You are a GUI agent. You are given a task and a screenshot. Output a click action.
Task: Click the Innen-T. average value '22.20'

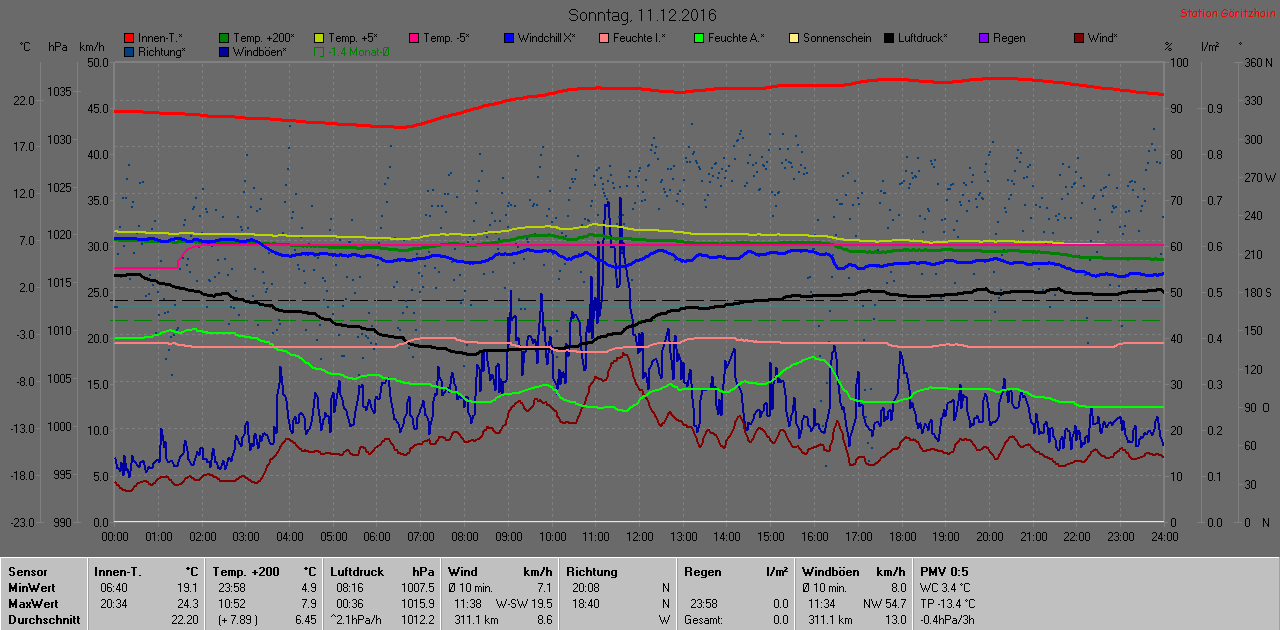point(185,620)
